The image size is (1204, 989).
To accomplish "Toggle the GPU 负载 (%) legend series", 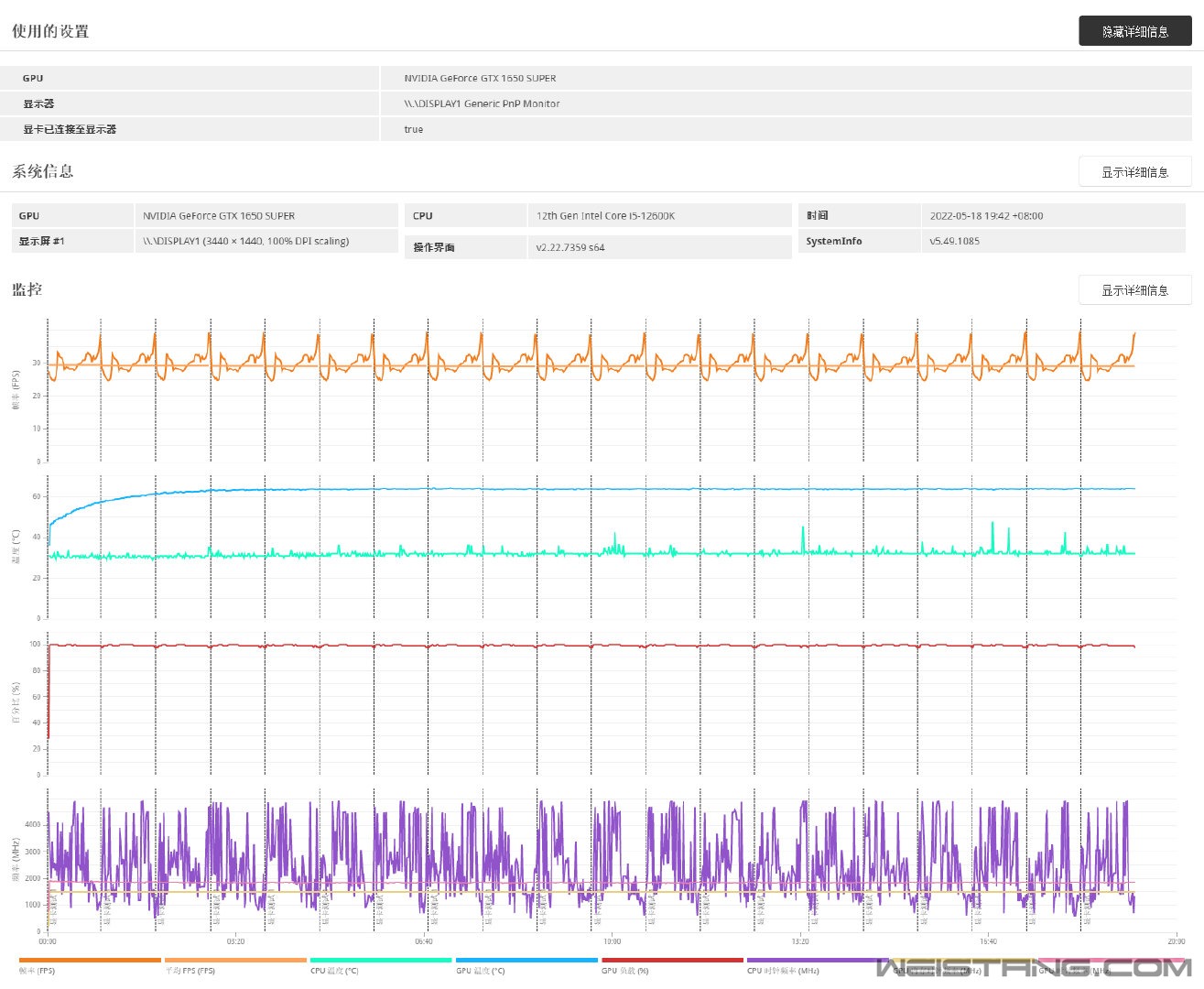I will click(x=624, y=971).
